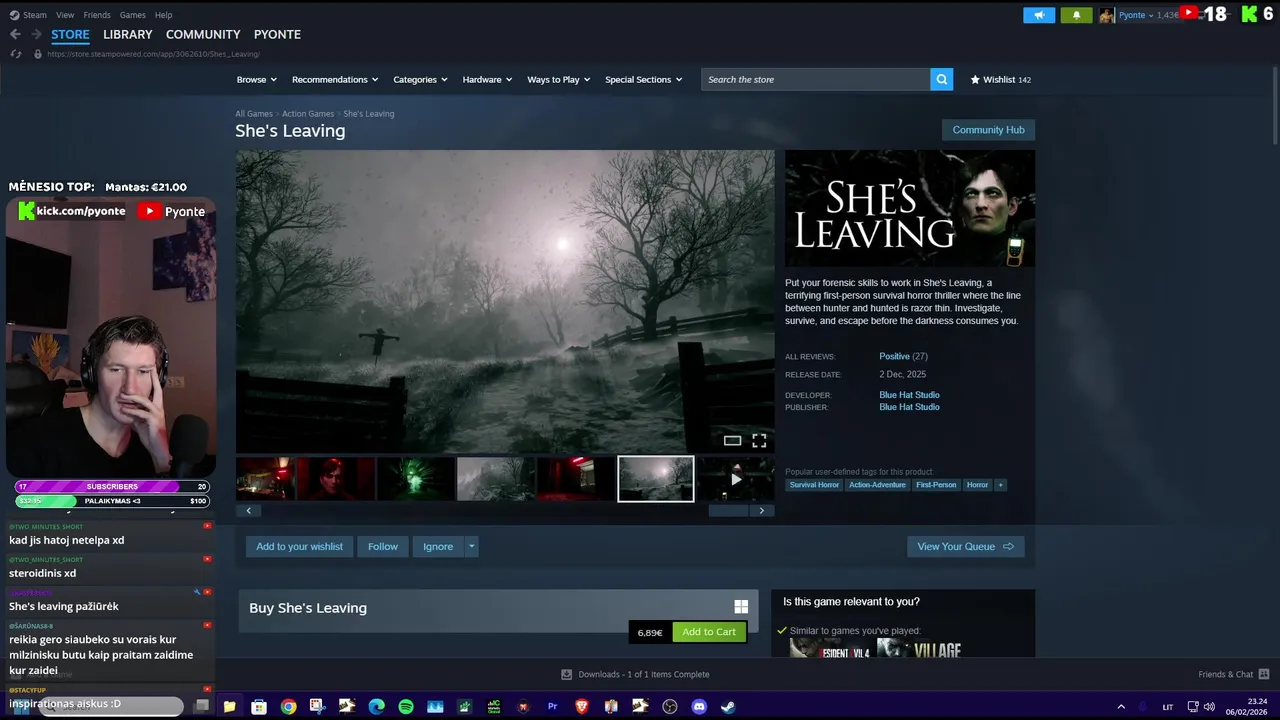The width and height of the screenshot is (1280, 720).
Task: Expand the Categories dropdown
Action: (x=420, y=79)
